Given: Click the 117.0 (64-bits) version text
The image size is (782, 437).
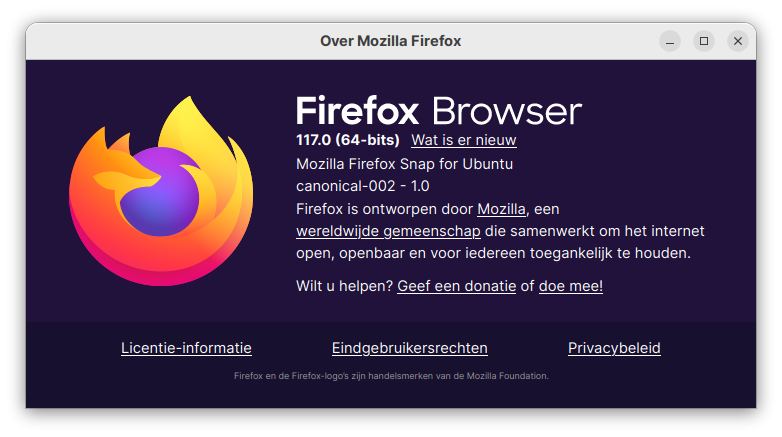Looking at the screenshot, I should (348, 140).
